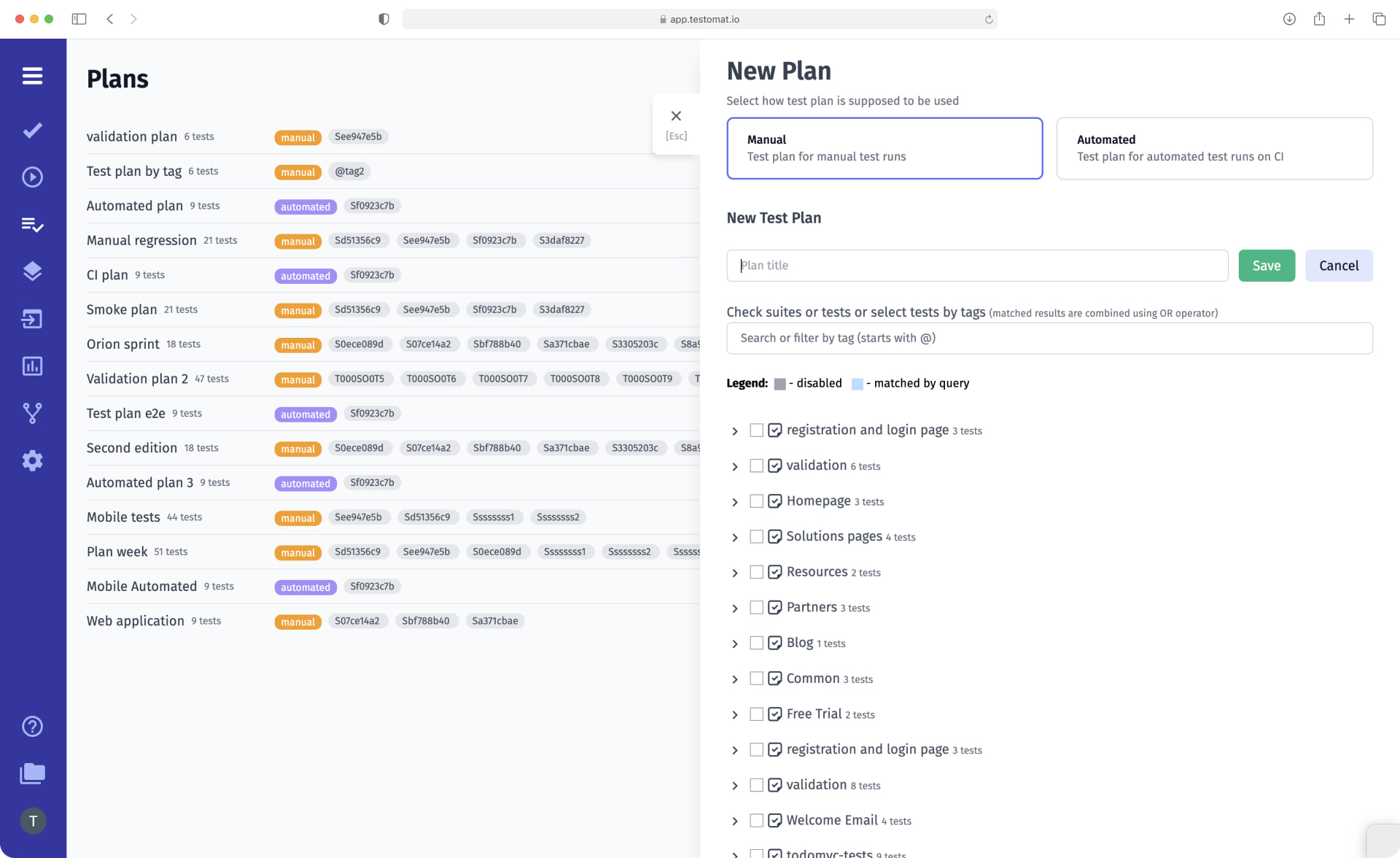The height and width of the screenshot is (858, 1400).
Task: Select the Automated test plan option
Action: 1213,148
